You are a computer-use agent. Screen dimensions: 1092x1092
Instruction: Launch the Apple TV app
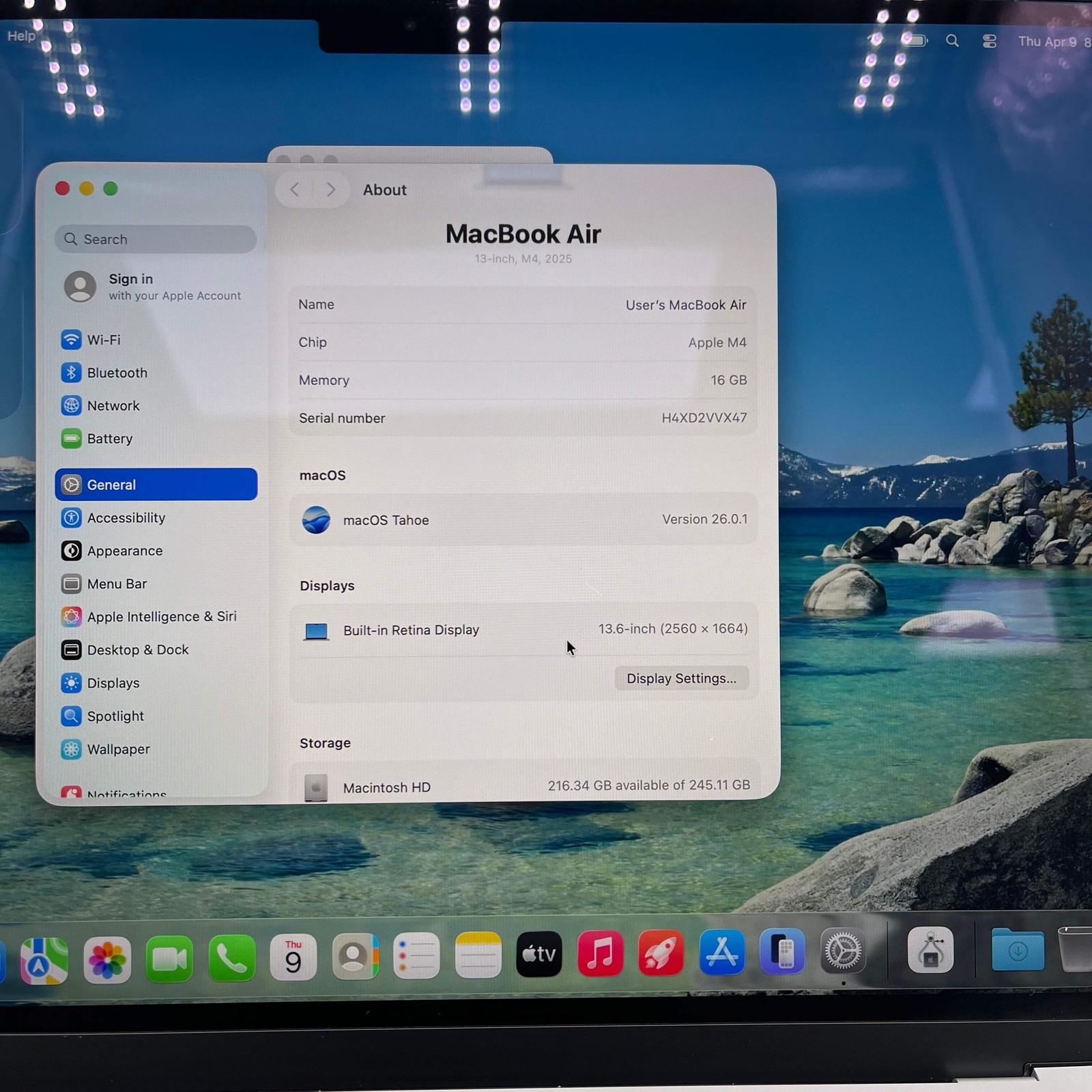coord(539,954)
